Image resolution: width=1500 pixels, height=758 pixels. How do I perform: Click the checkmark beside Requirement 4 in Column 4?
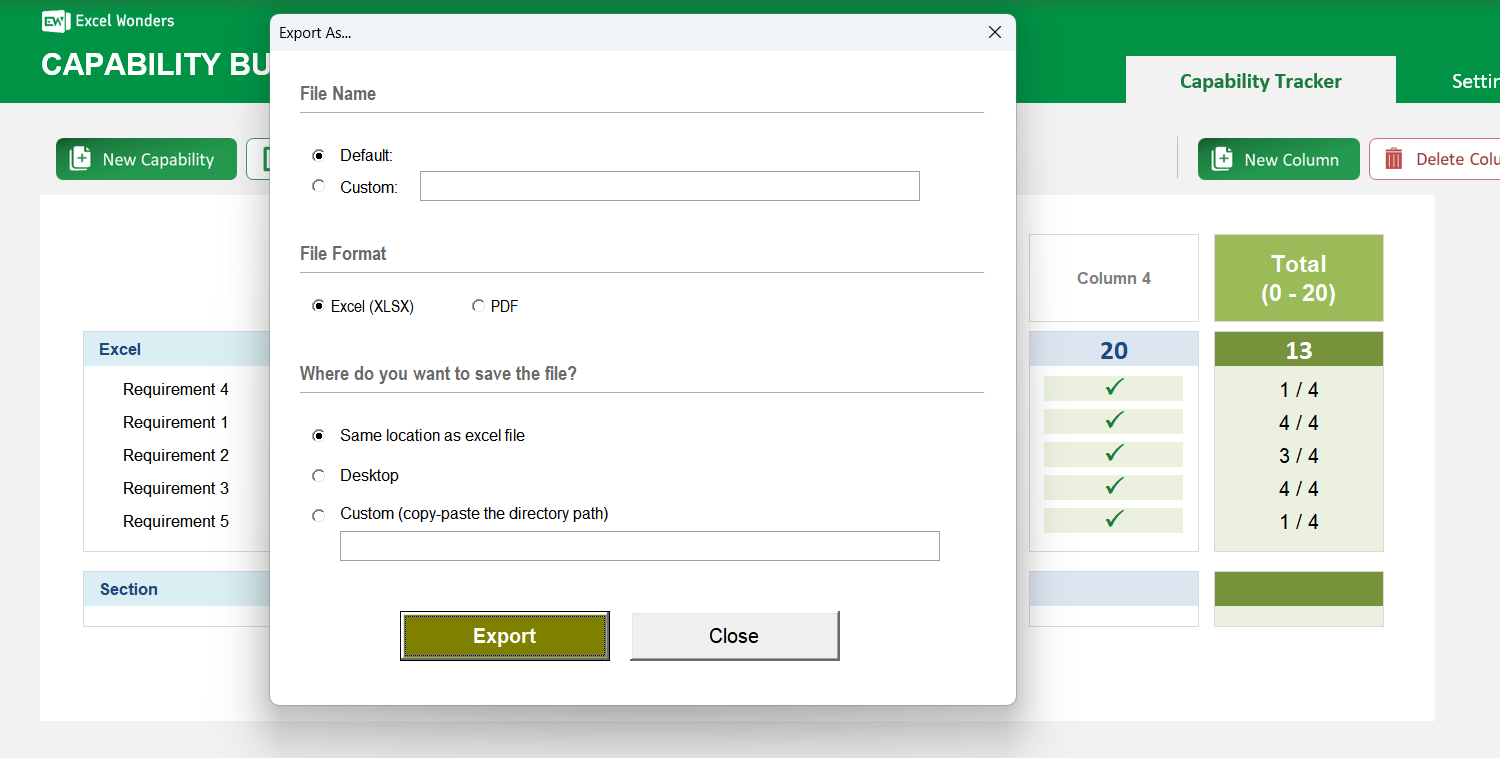click(x=1113, y=388)
